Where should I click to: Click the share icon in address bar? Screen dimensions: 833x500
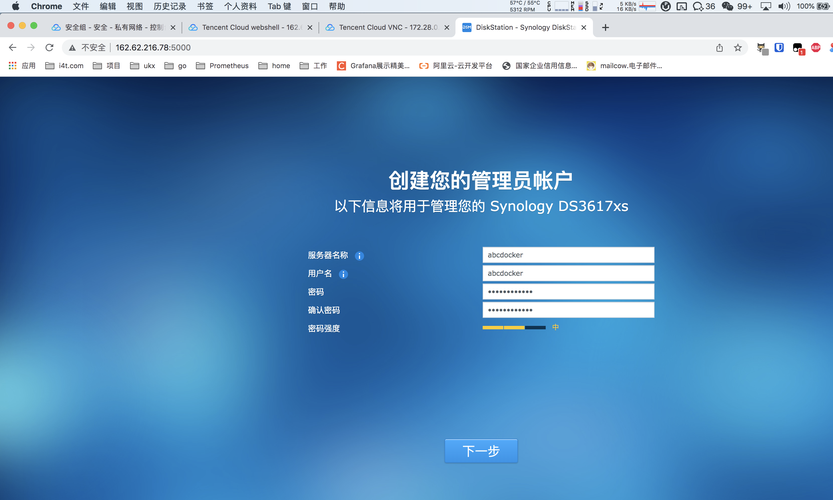719,47
